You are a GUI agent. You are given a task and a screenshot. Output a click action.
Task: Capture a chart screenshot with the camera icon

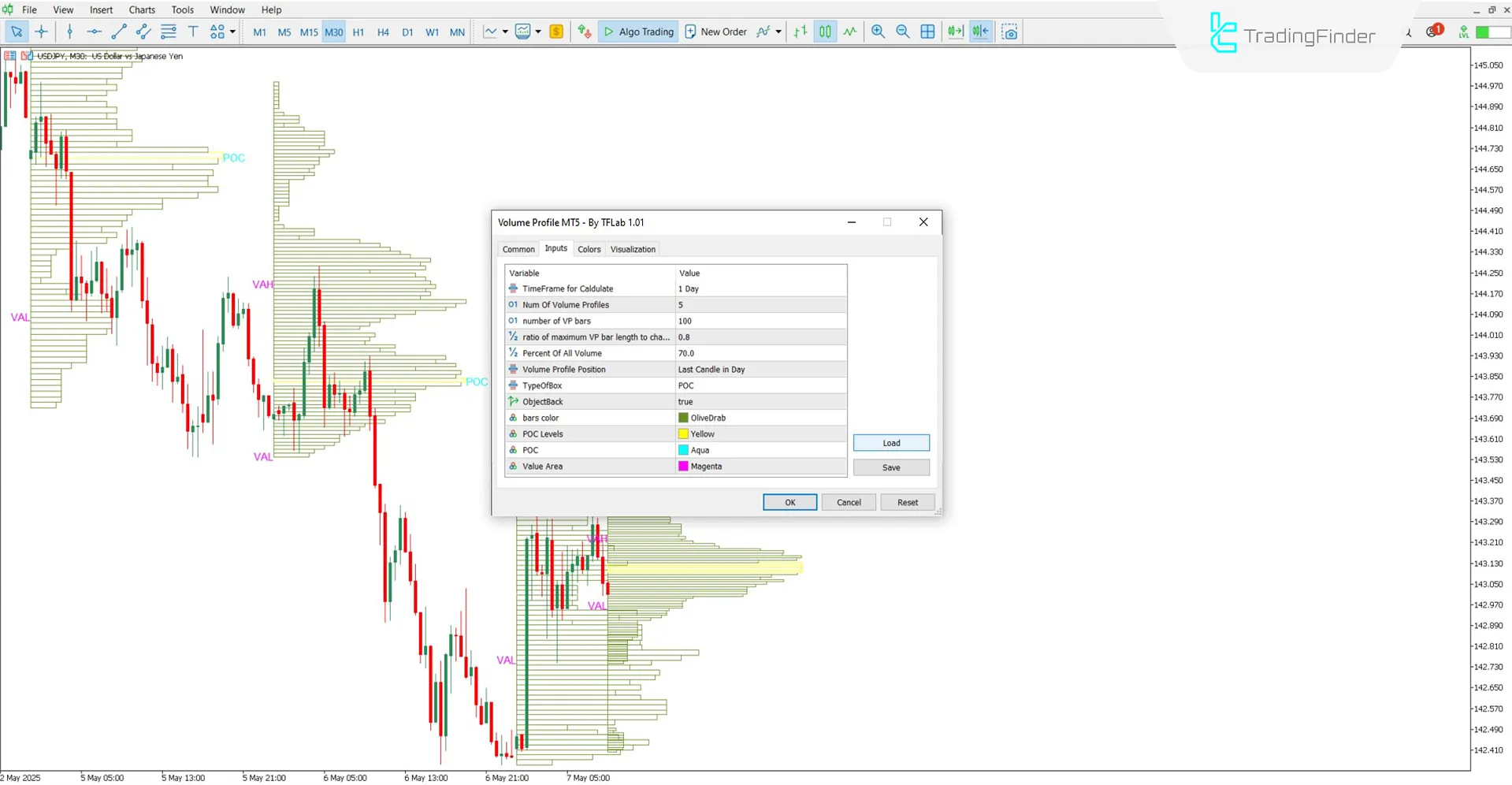1009,32
